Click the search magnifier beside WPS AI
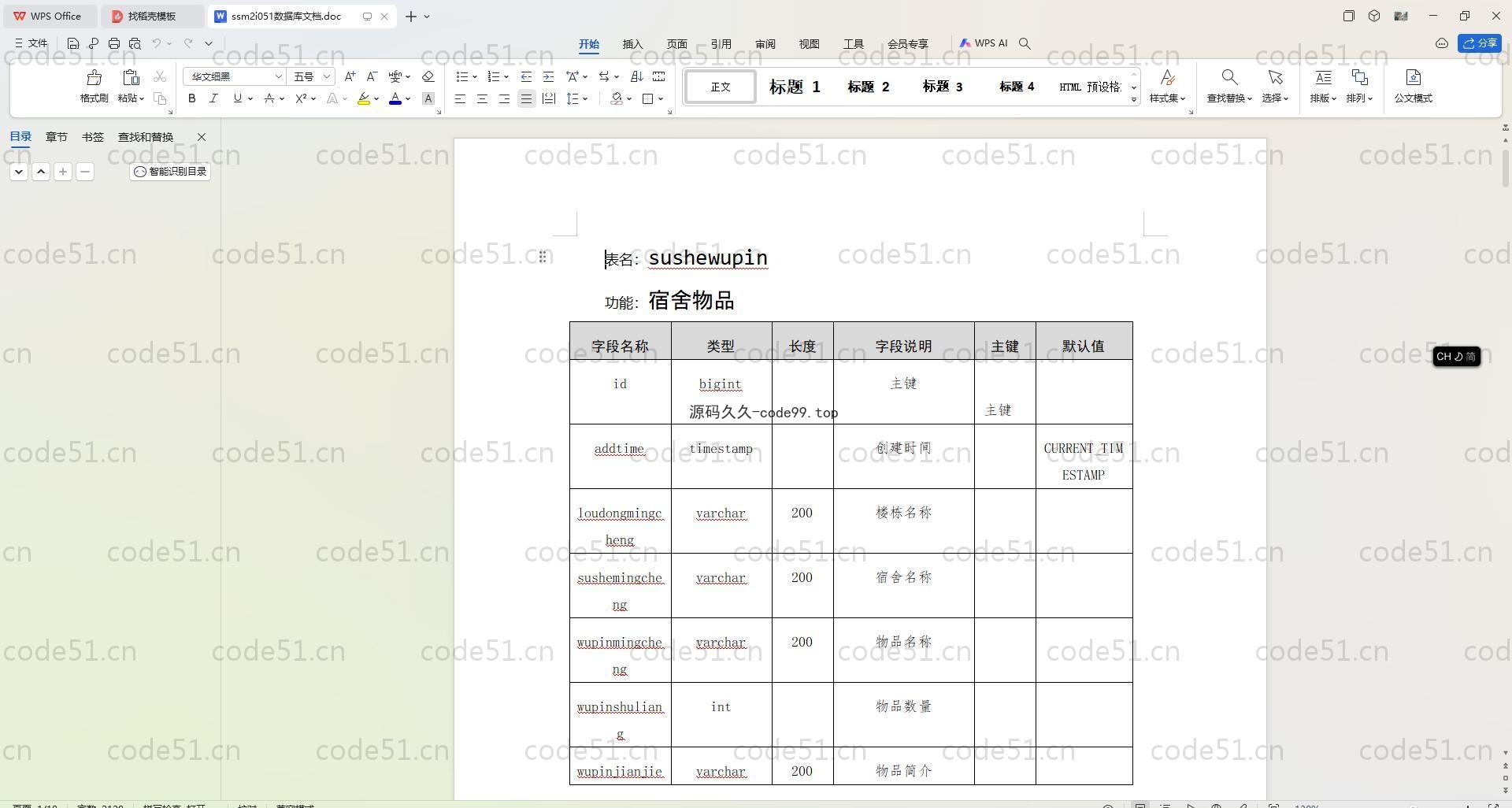Viewport: 1512px width, 808px height. [1025, 43]
